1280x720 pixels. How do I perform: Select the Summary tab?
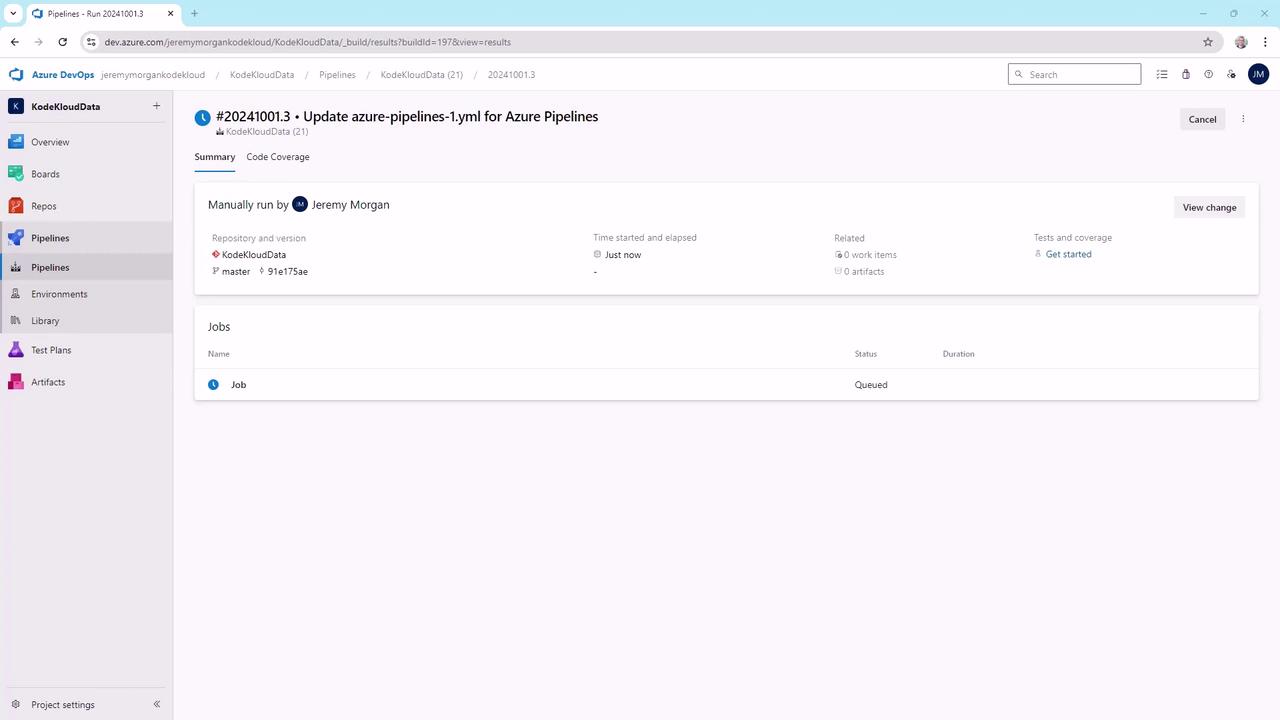(x=215, y=157)
